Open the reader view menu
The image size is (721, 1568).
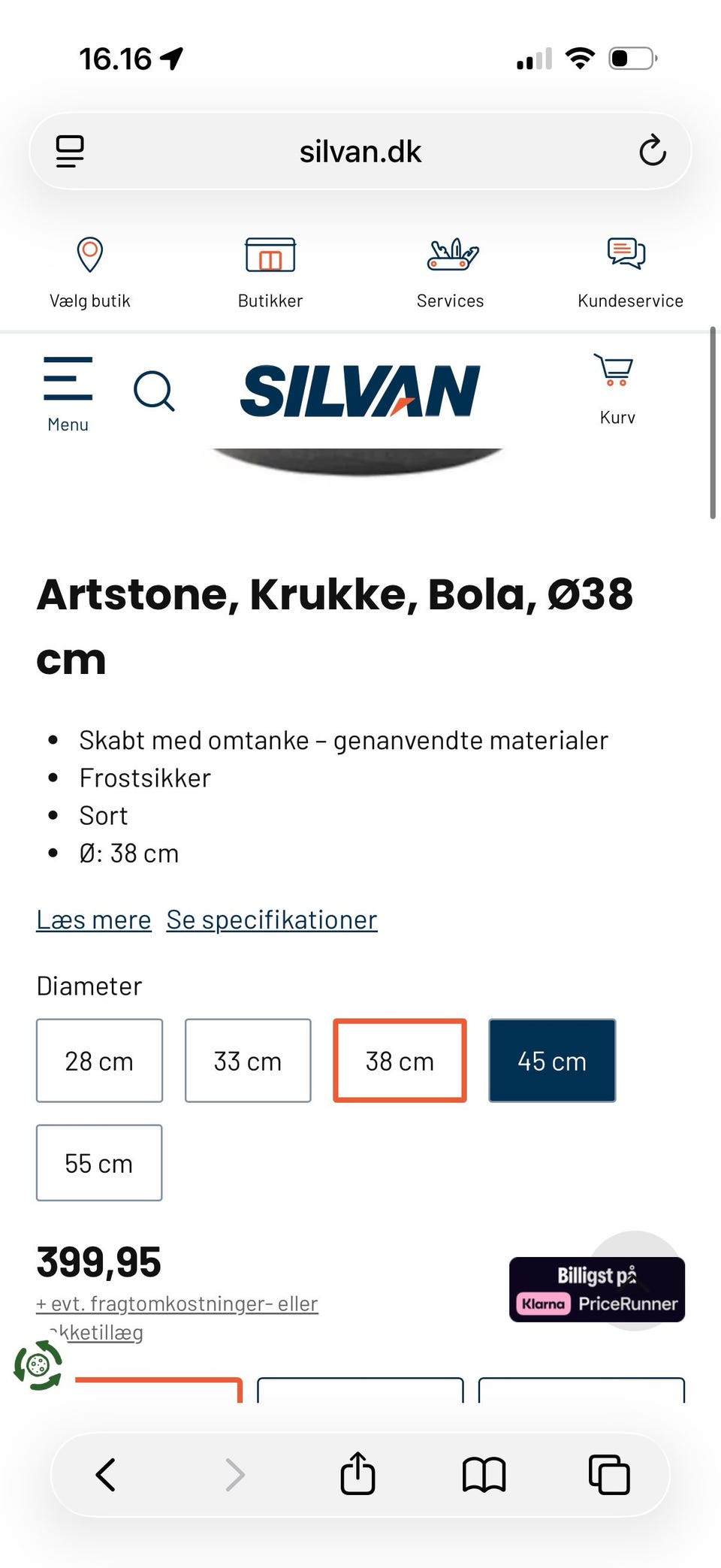click(x=70, y=150)
